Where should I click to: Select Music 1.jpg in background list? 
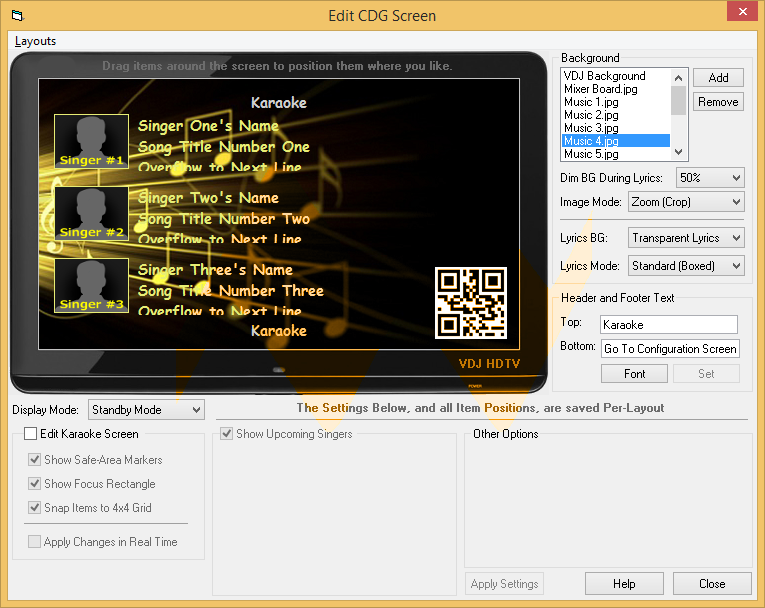[x=616, y=102]
